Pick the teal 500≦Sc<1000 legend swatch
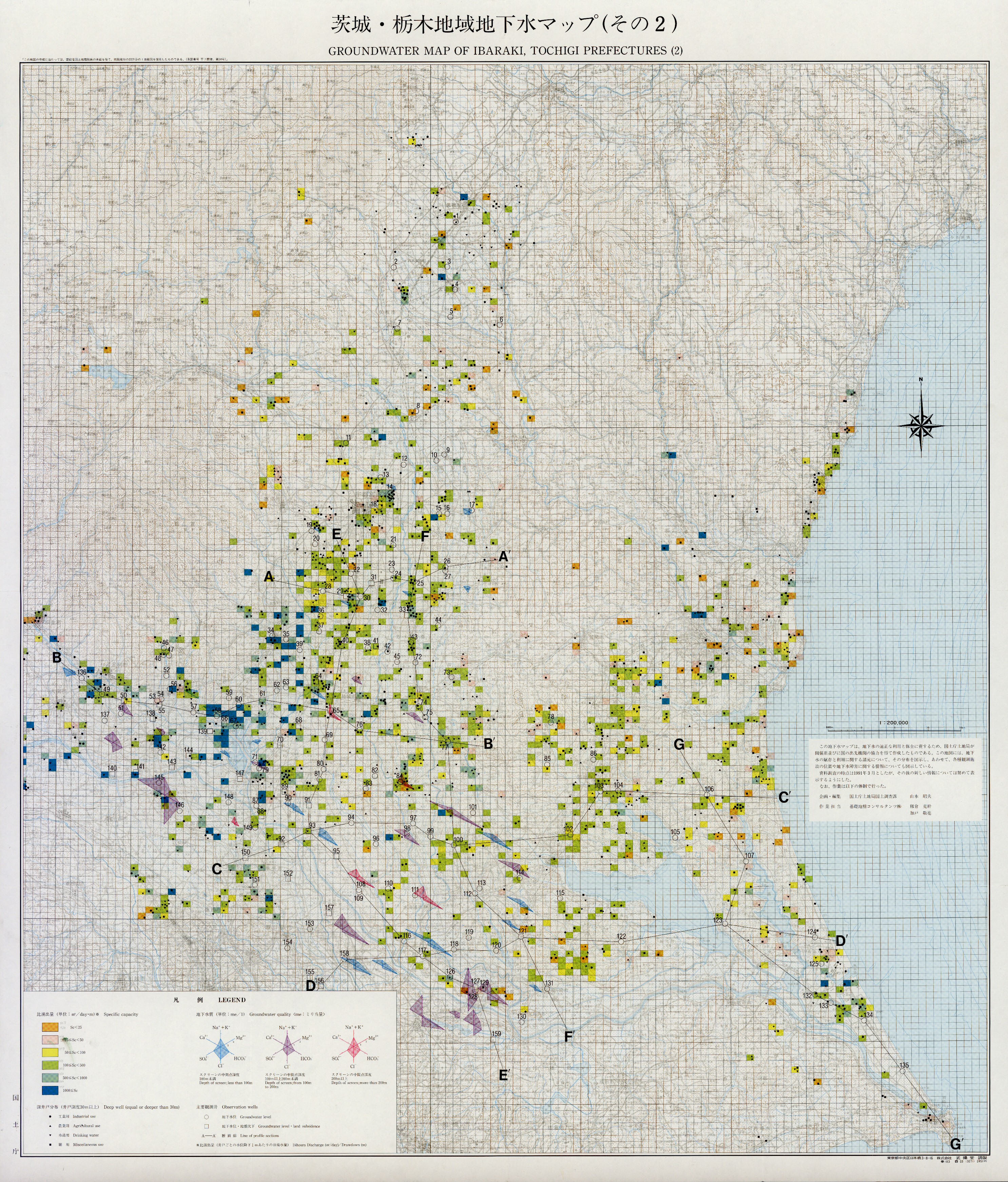 pyautogui.click(x=50, y=1078)
